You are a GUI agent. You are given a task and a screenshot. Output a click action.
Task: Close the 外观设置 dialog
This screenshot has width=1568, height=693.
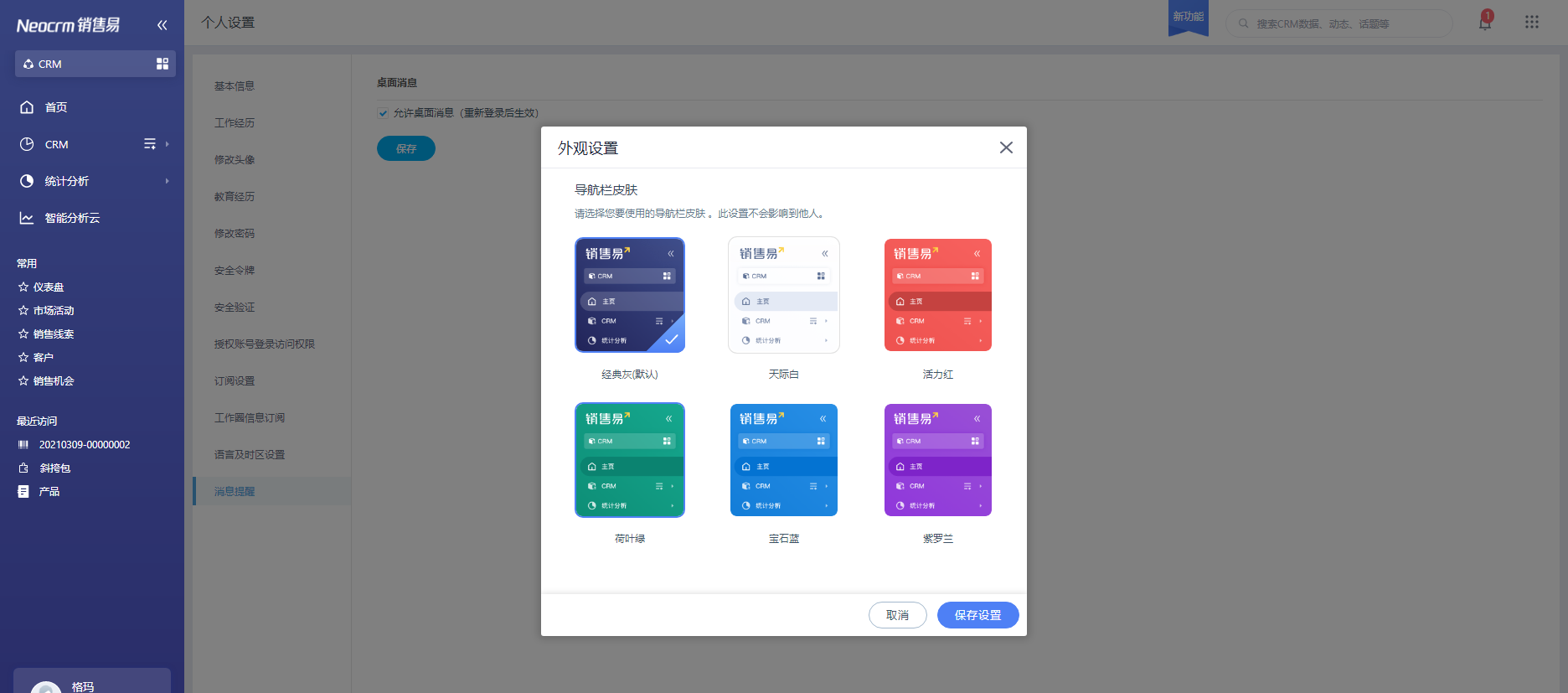pyautogui.click(x=1006, y=147)
